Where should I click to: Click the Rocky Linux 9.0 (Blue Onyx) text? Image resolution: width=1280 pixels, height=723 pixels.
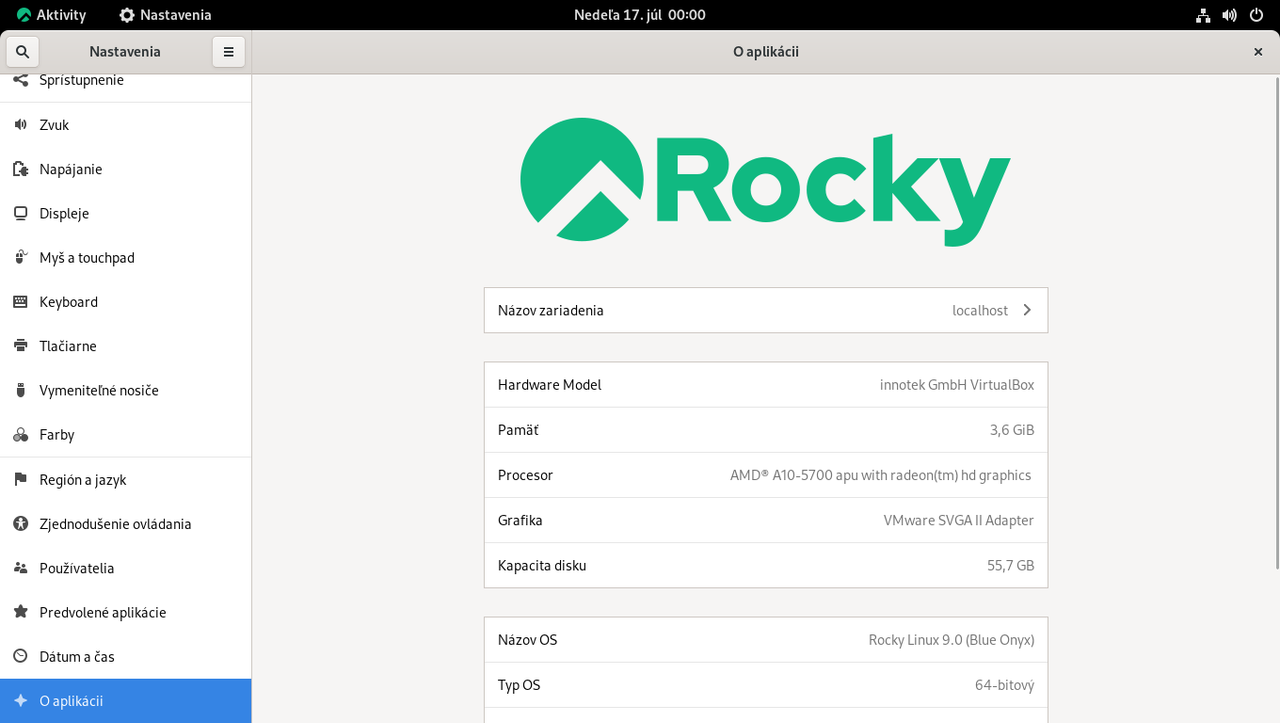pos(952,640)
